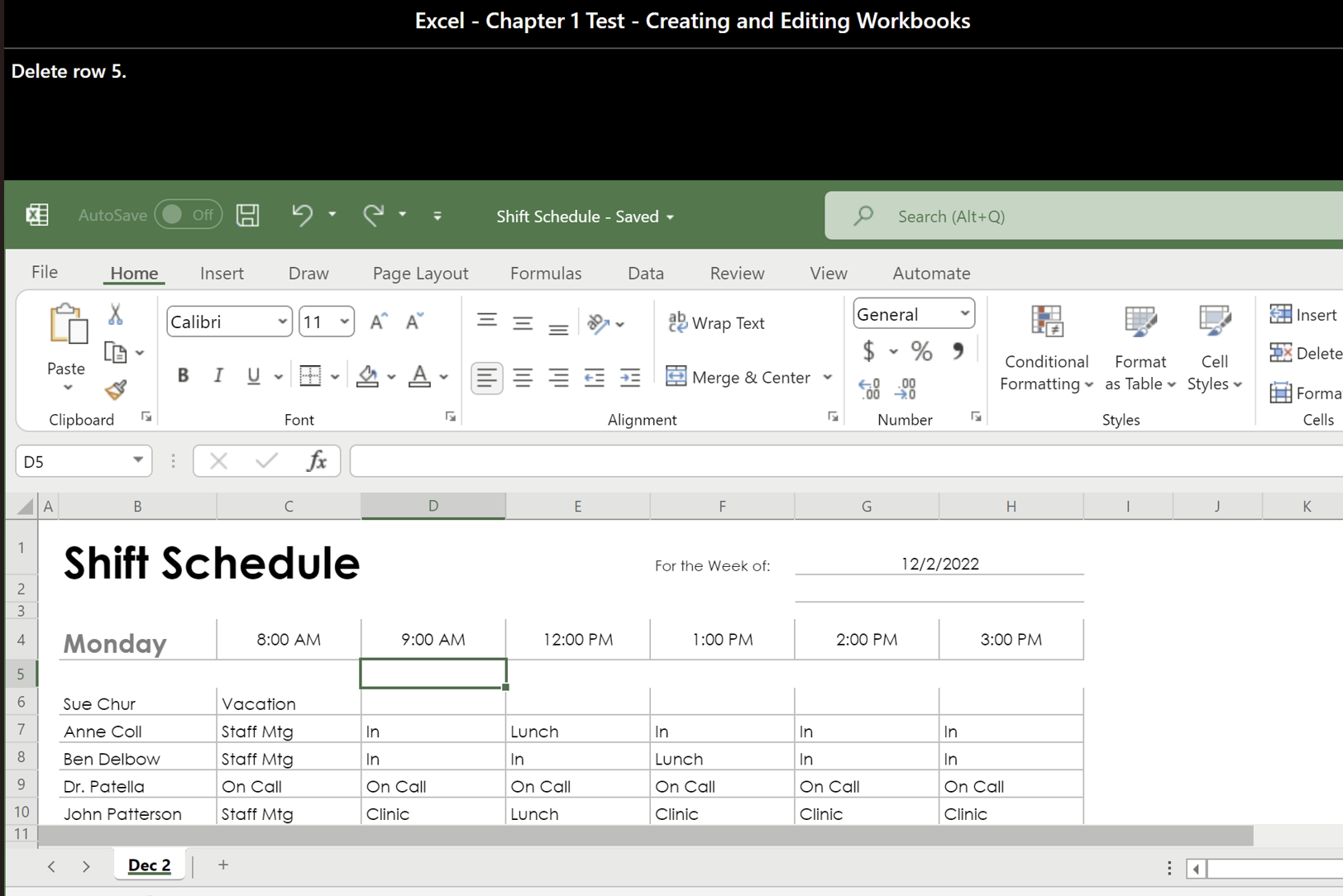Toggle Center alignment

tap(523, 378)
